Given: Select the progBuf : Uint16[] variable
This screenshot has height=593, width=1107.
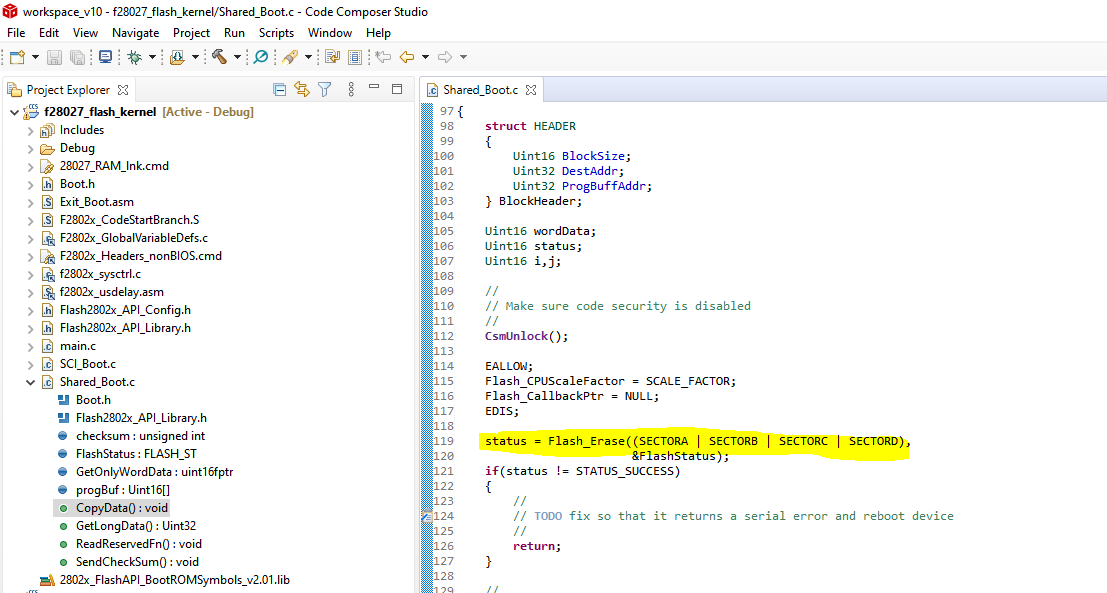Looking at the screenshot, I should (x=123, y=490).
